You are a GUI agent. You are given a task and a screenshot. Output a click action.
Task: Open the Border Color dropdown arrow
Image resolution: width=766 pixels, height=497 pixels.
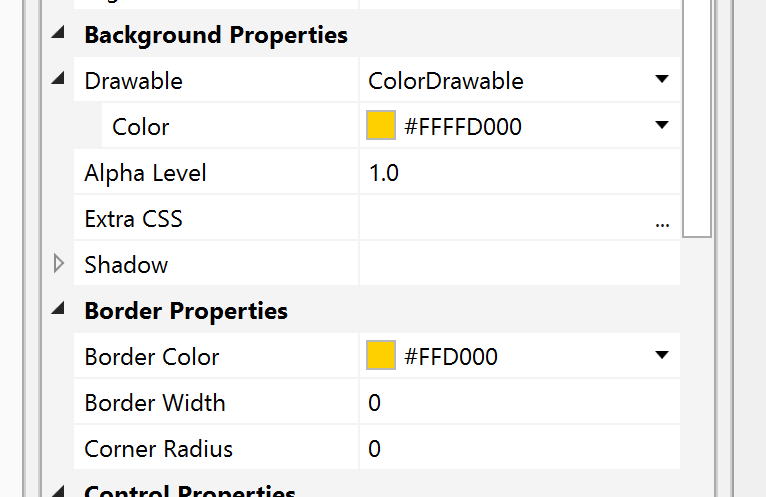tap(661, 357)
